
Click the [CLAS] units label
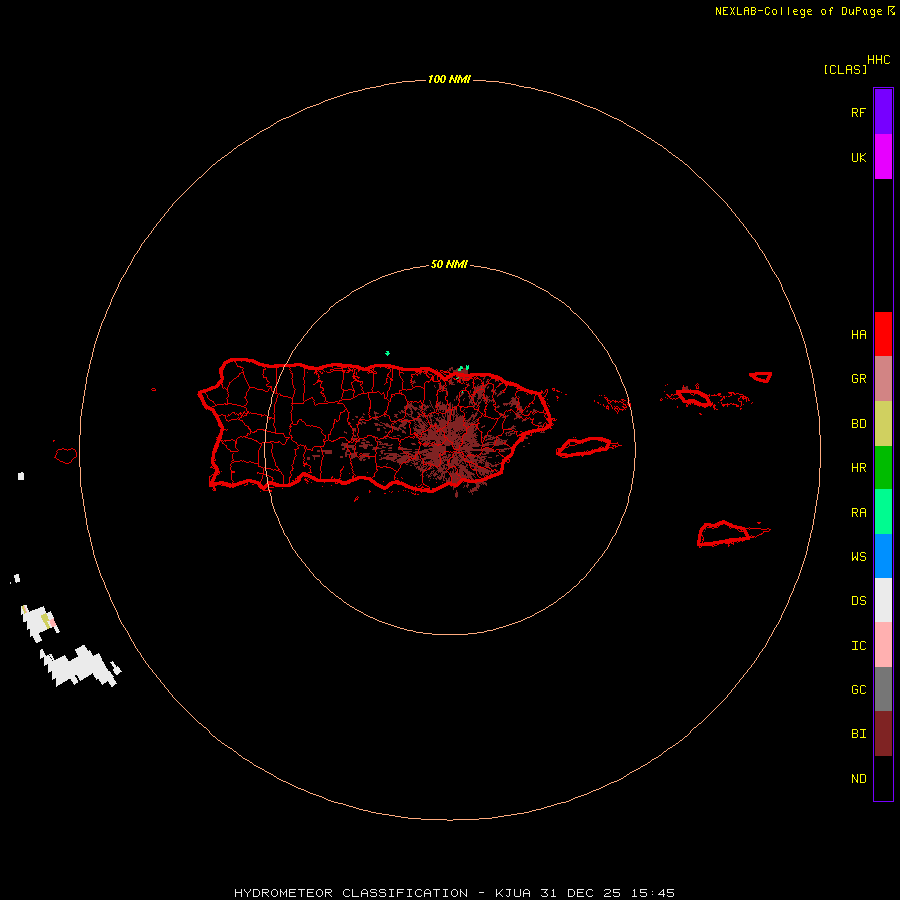pos(845,69)
